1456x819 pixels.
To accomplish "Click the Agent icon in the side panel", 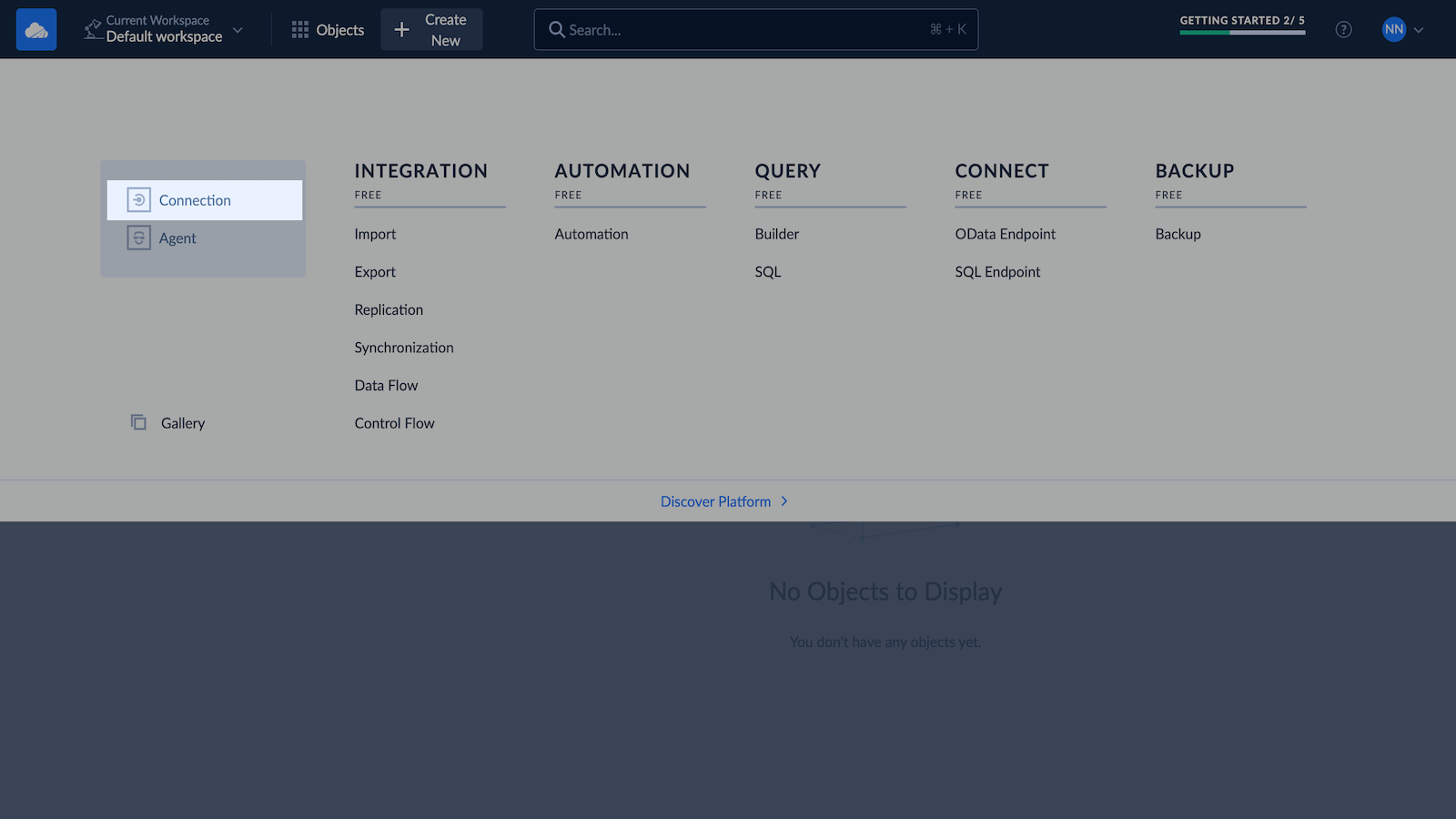I will point(138,238).
